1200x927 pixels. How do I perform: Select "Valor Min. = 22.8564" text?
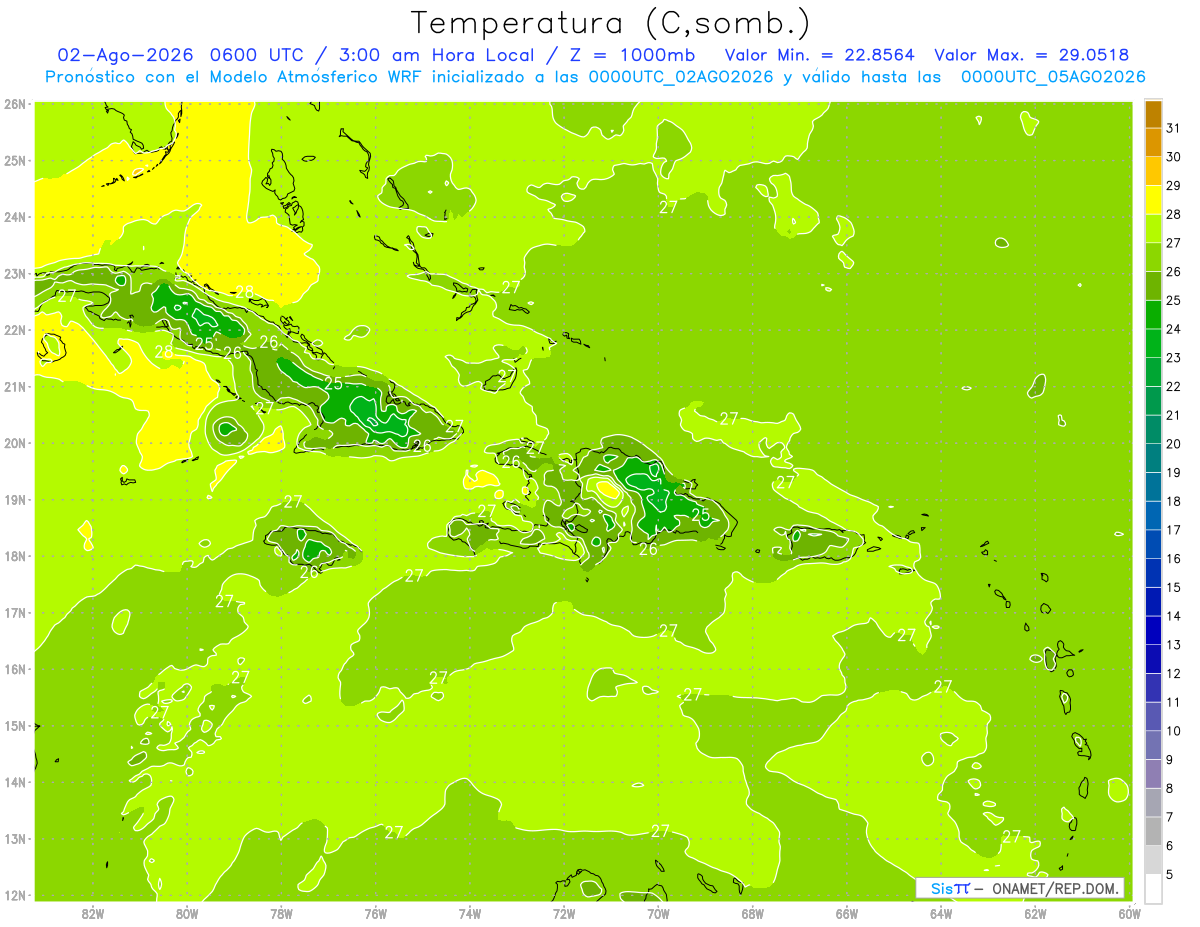[x=821, y=55]
